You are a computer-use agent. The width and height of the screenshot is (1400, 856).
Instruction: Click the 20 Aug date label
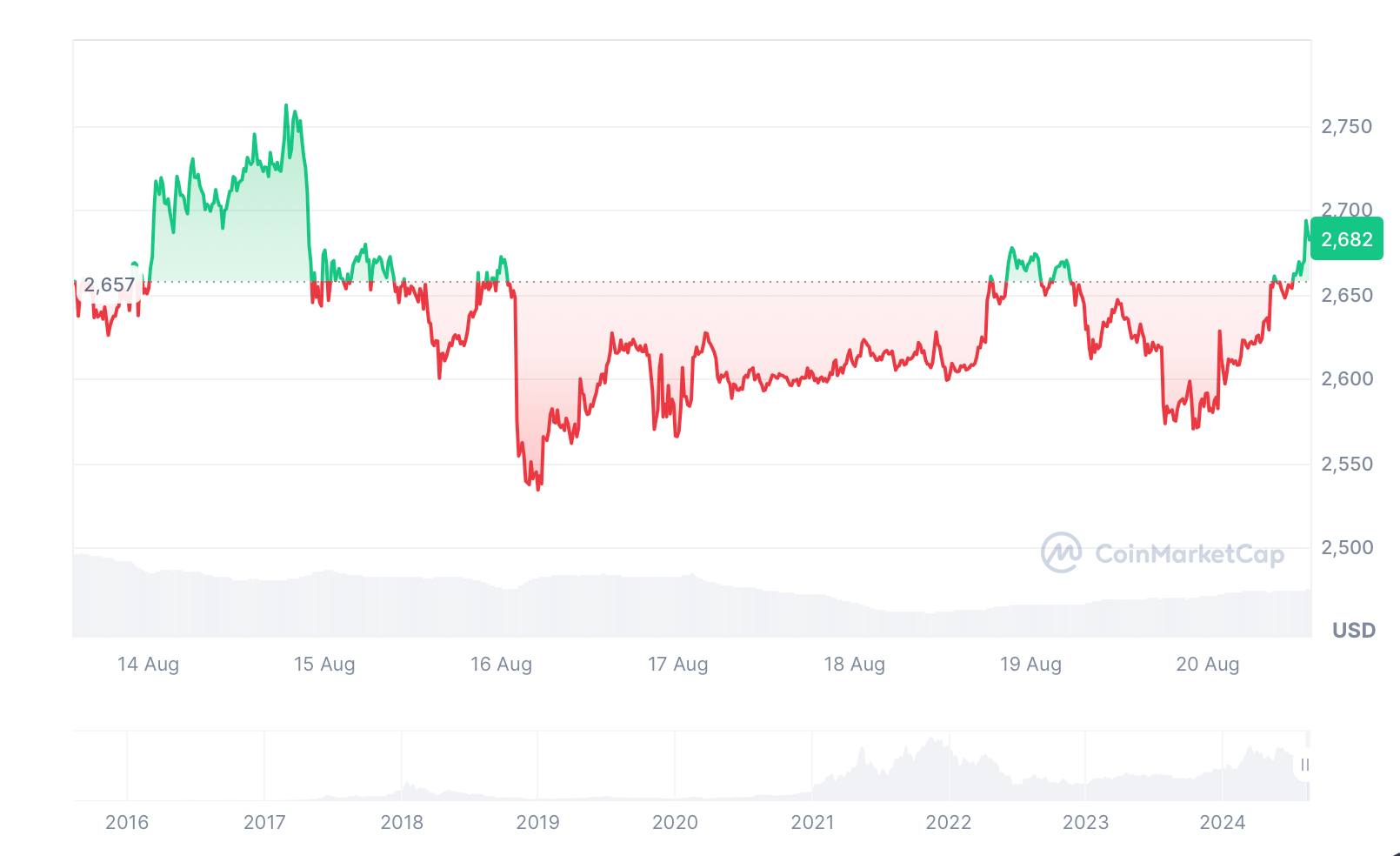tap(1207, 664)
